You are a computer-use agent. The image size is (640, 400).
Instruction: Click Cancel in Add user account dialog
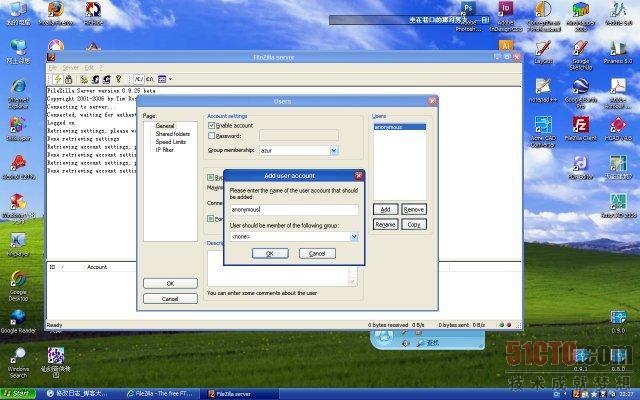tap(317, 253)
